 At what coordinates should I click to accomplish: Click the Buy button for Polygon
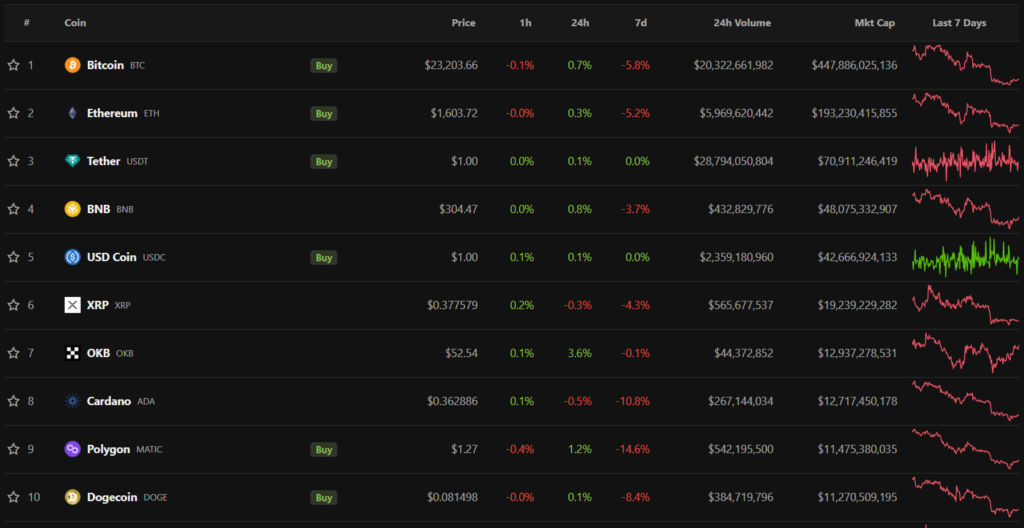(x=324, y=450)
